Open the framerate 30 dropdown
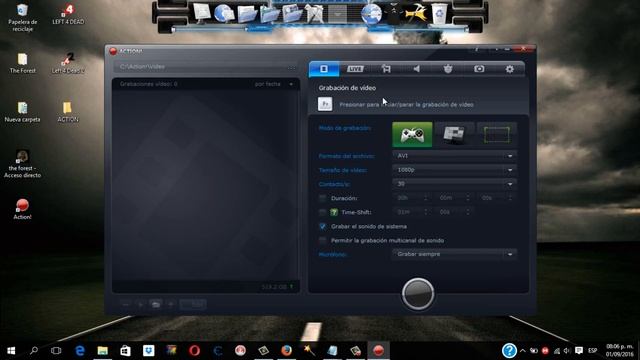 [454, 184]
